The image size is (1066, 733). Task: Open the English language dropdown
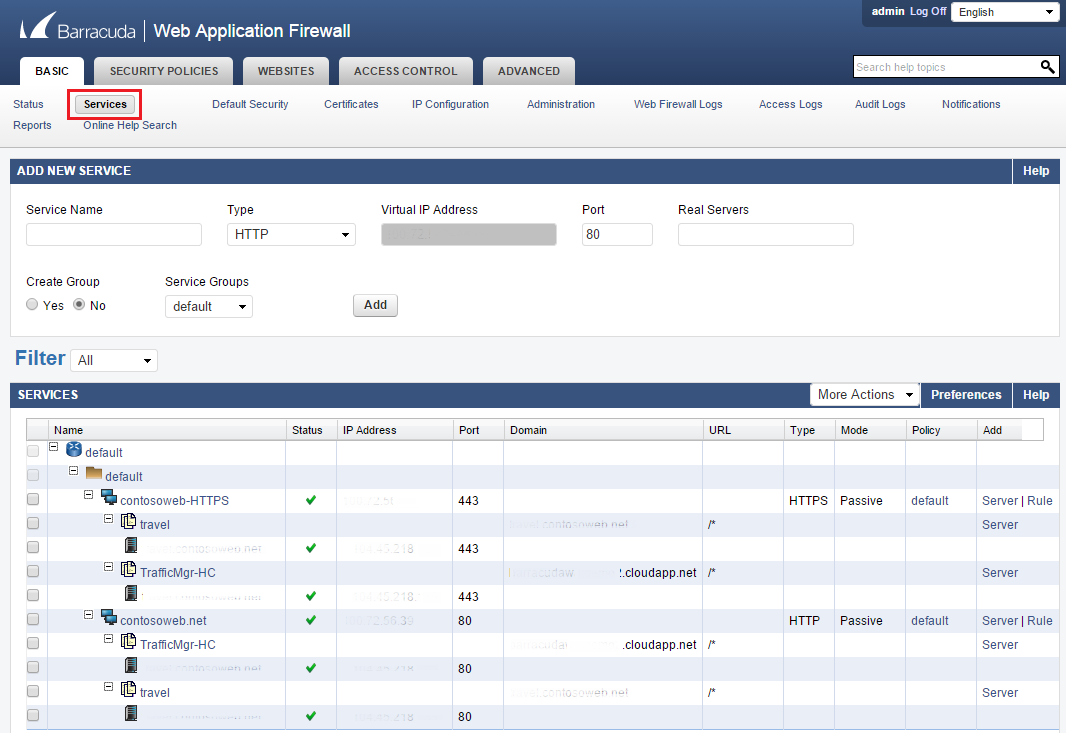click(1005, 12)
